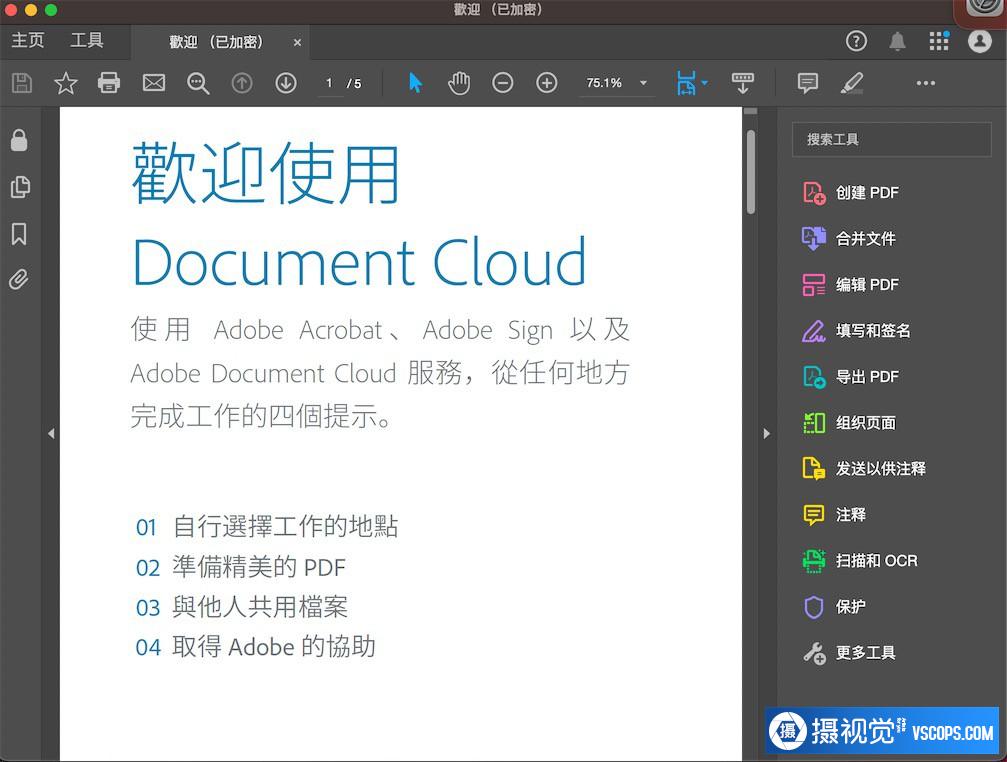
Task: Expand the left navigation pane arrow
Action: click(x=51, y=434)
